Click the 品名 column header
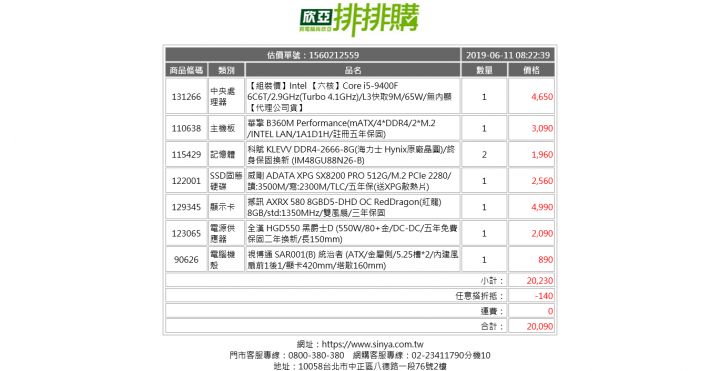The width and height of the screenshot is (720, 371). [x=353, y=70]
